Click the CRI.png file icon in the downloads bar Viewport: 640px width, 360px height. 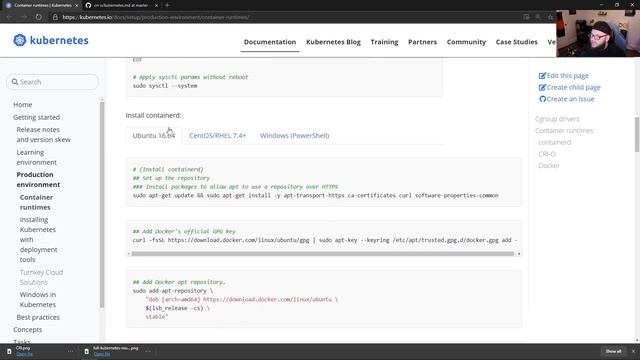click(9, 351)
